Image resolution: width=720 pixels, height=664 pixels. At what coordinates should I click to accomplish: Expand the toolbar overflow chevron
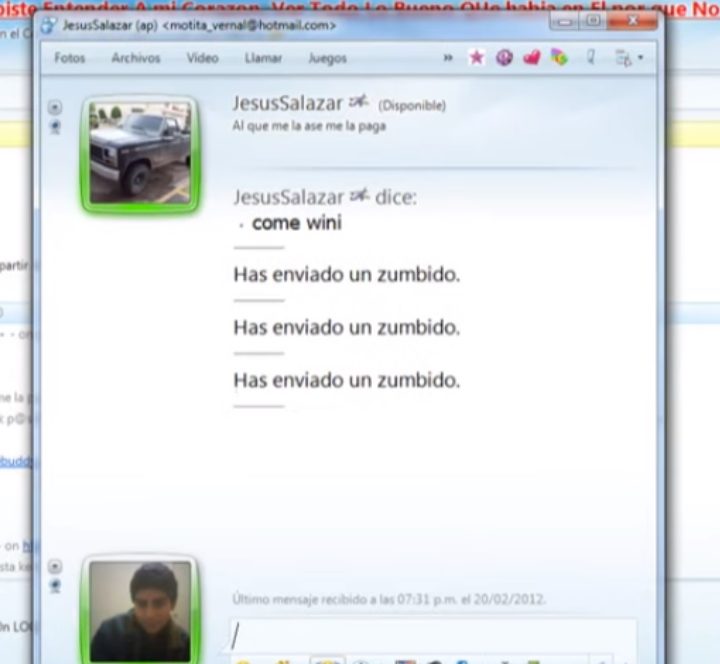tap(448, 58)
